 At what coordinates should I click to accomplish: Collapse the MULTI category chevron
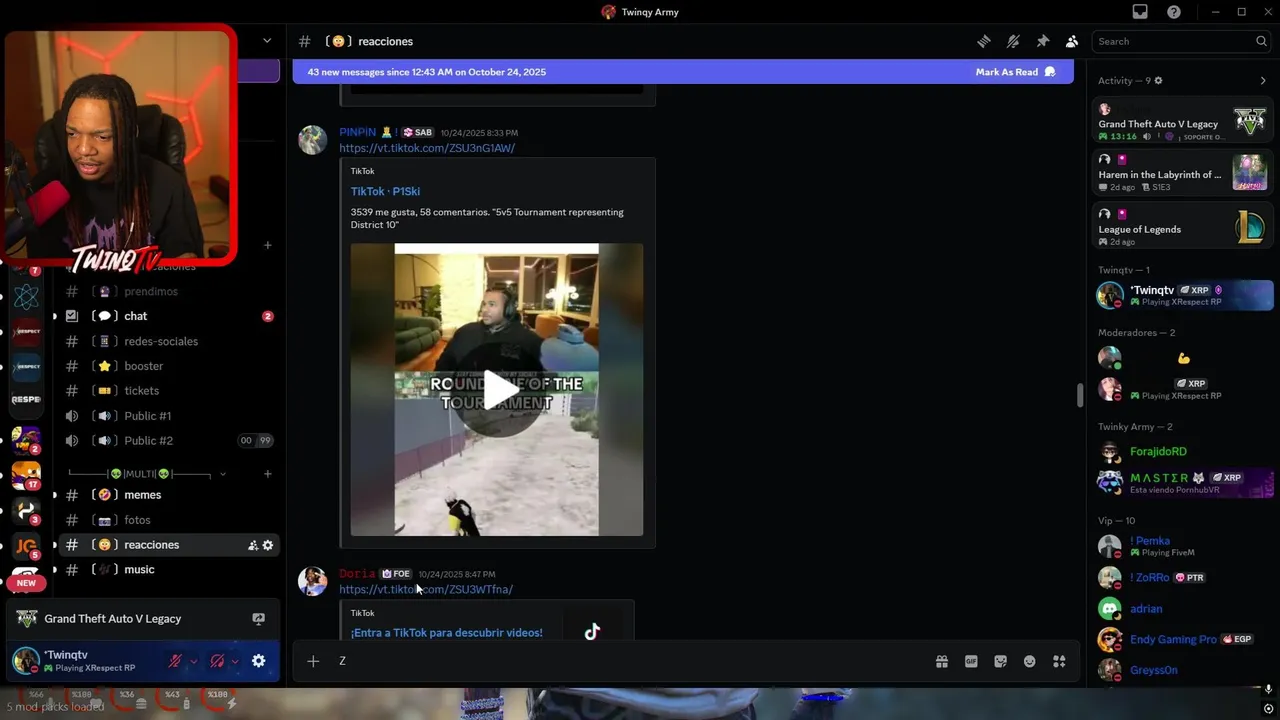pyautogui.click(x=222, y=474)
